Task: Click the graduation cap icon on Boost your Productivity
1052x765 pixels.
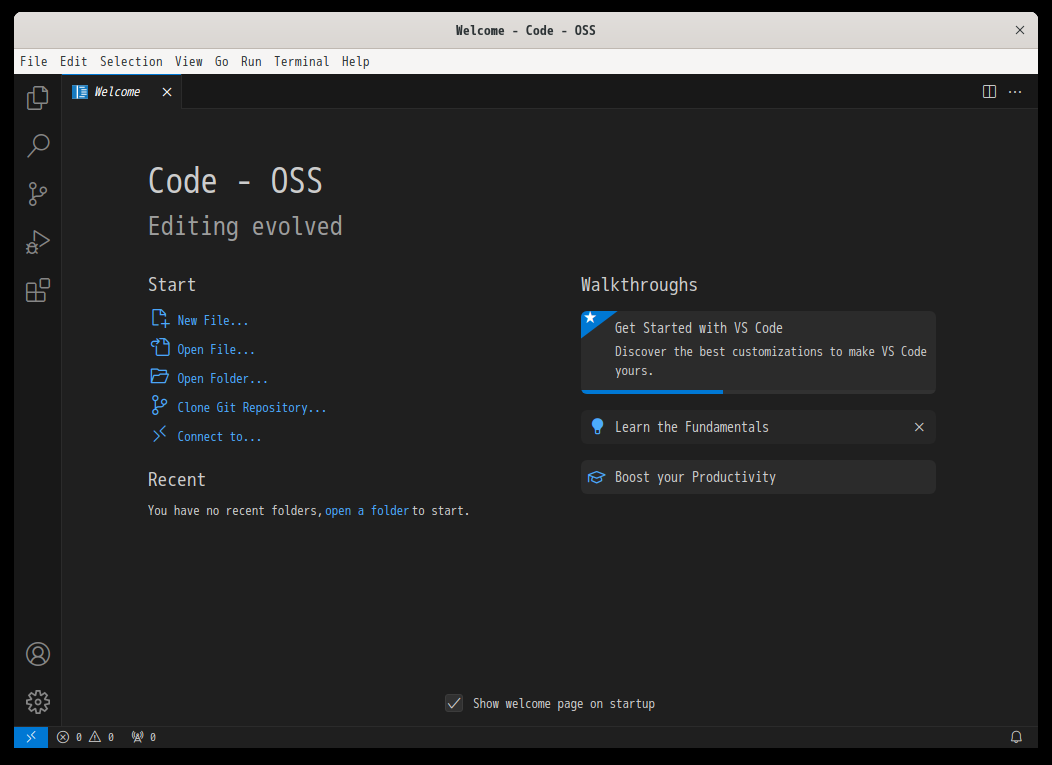Action: pyautogui.click(x=596, y=477)
